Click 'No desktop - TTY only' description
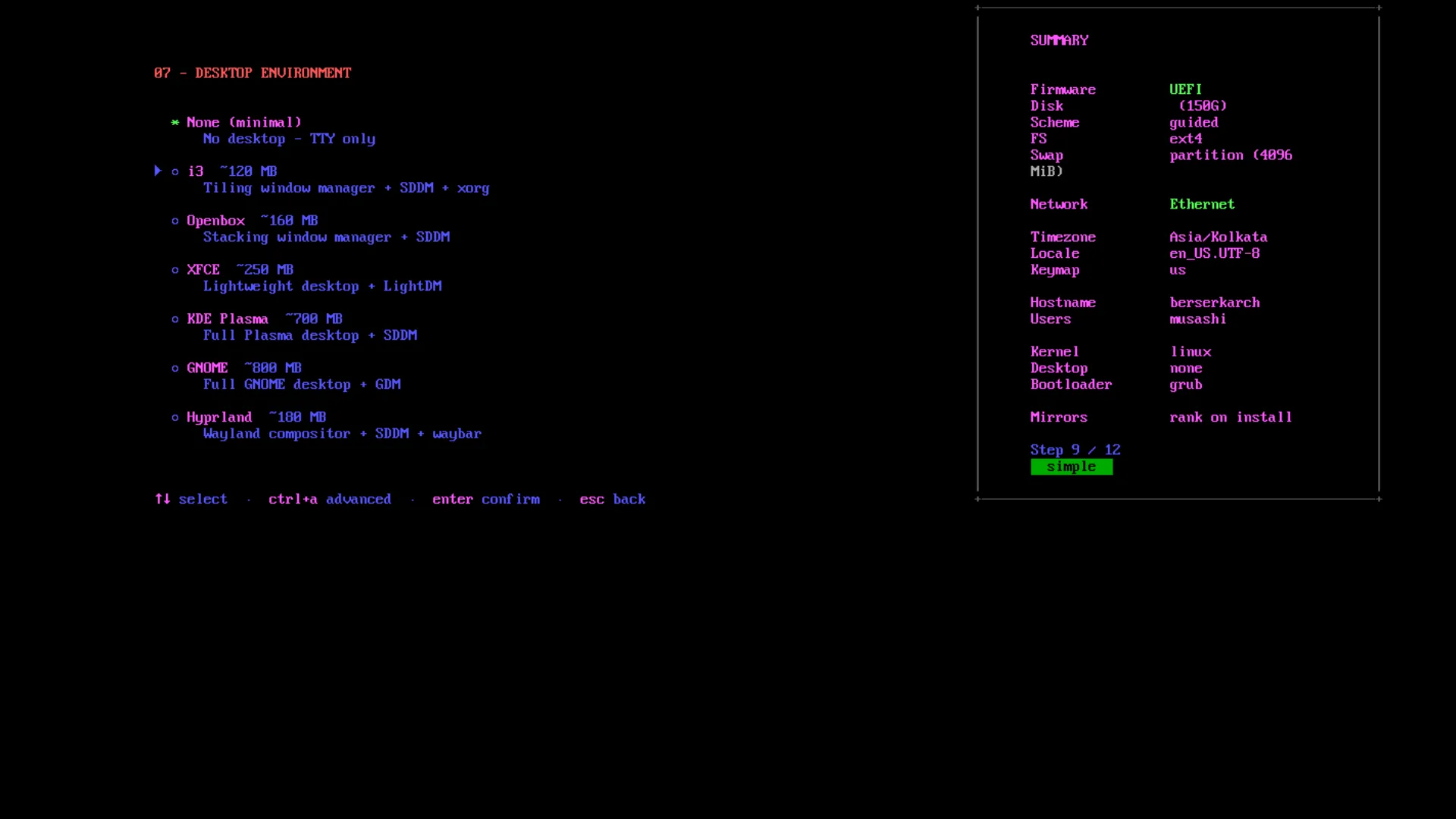Image resolution: width=1456 pixels, height=819 pixels. pos(289,140)
